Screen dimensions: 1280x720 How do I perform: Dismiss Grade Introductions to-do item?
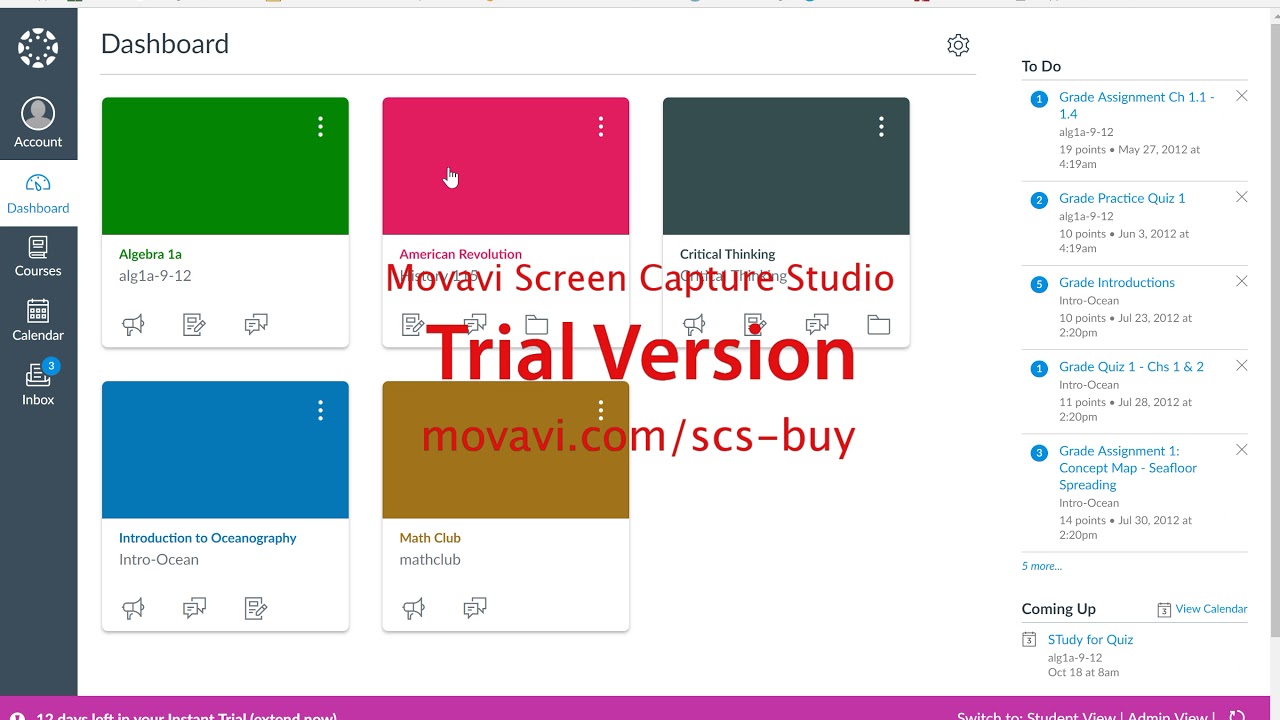coord(1241,281)
